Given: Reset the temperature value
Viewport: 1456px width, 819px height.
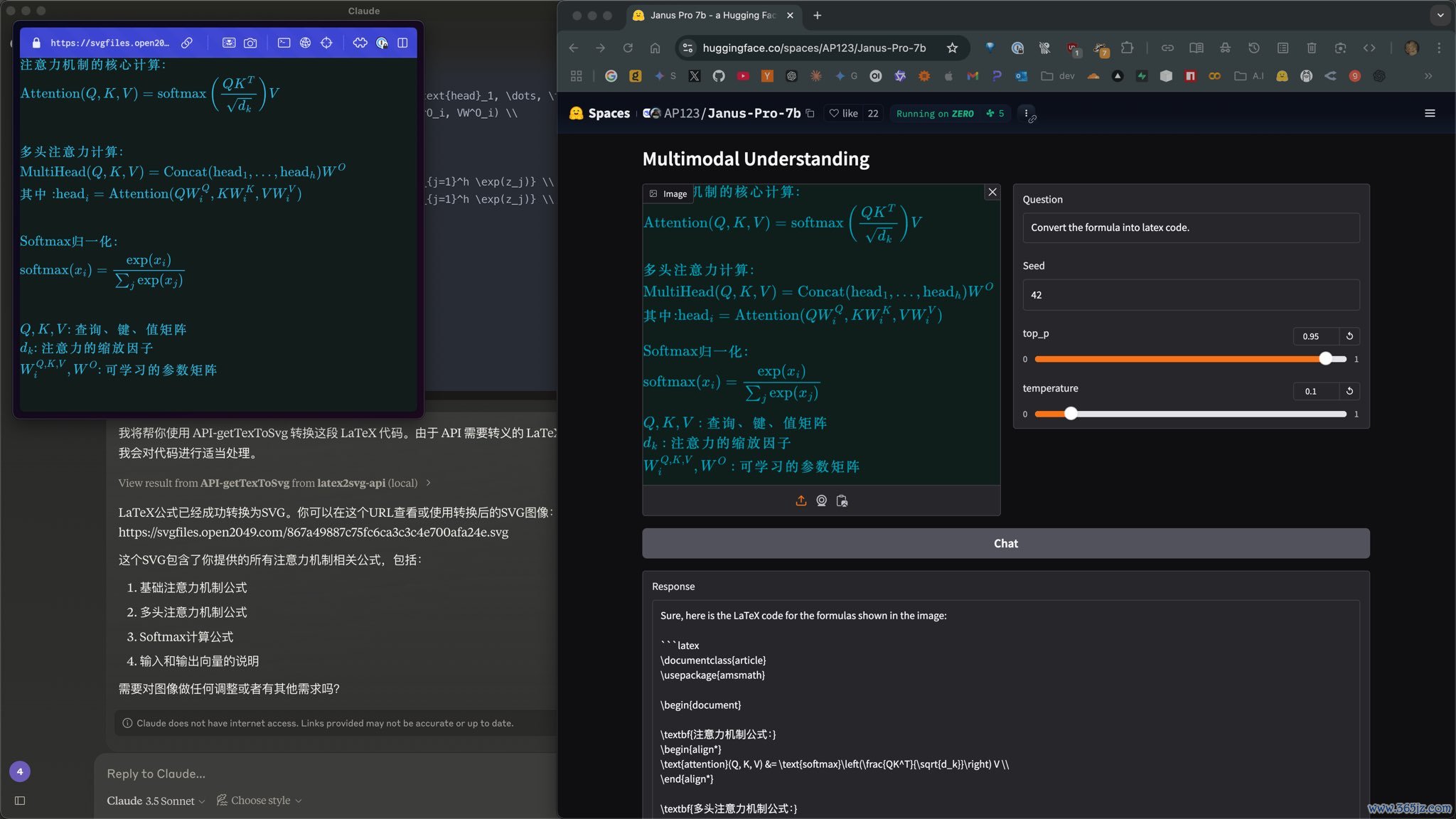Looking at the screenshot, I should tap(1349, 390).
